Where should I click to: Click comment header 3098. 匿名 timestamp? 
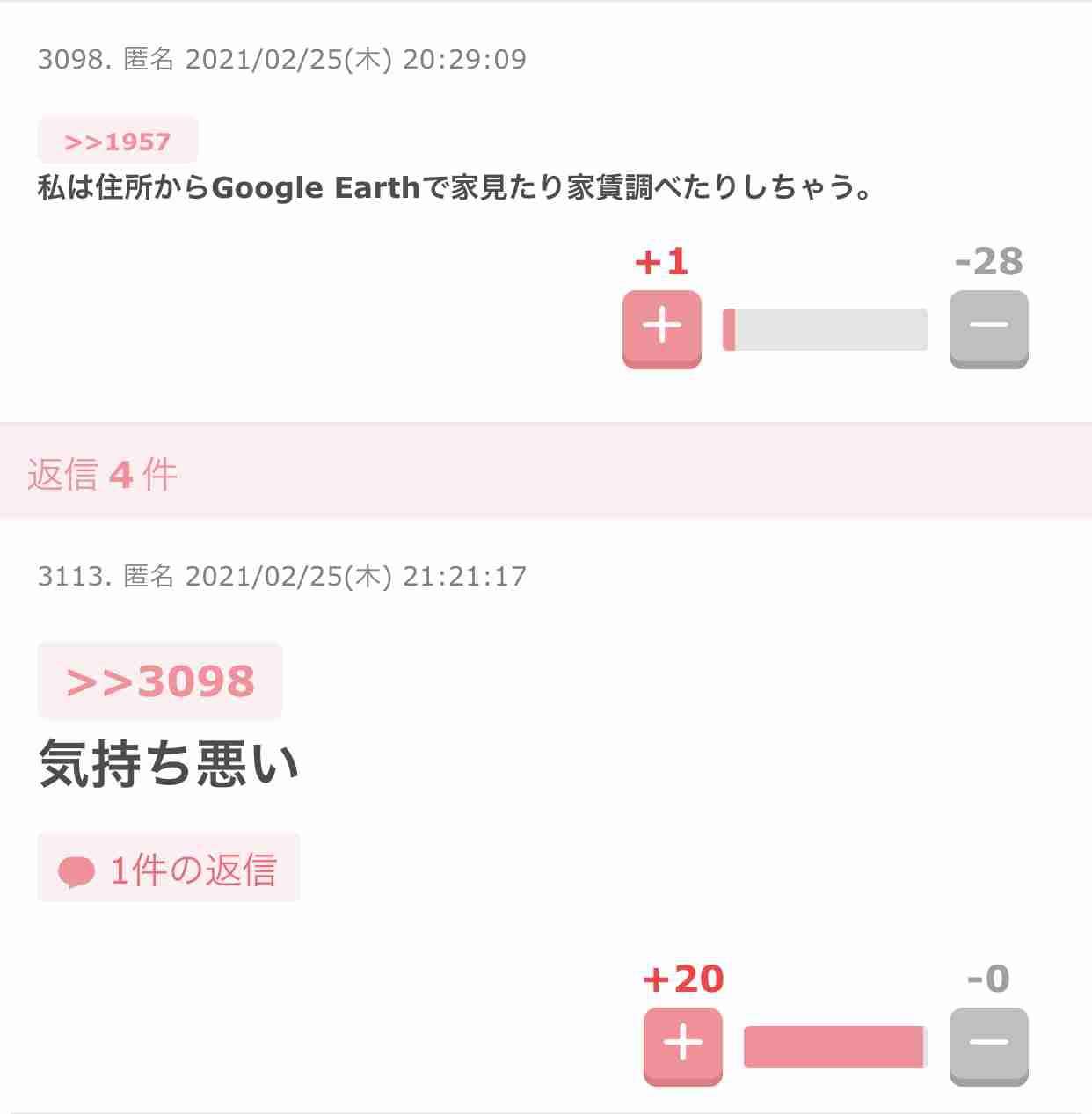pos(282,60)
